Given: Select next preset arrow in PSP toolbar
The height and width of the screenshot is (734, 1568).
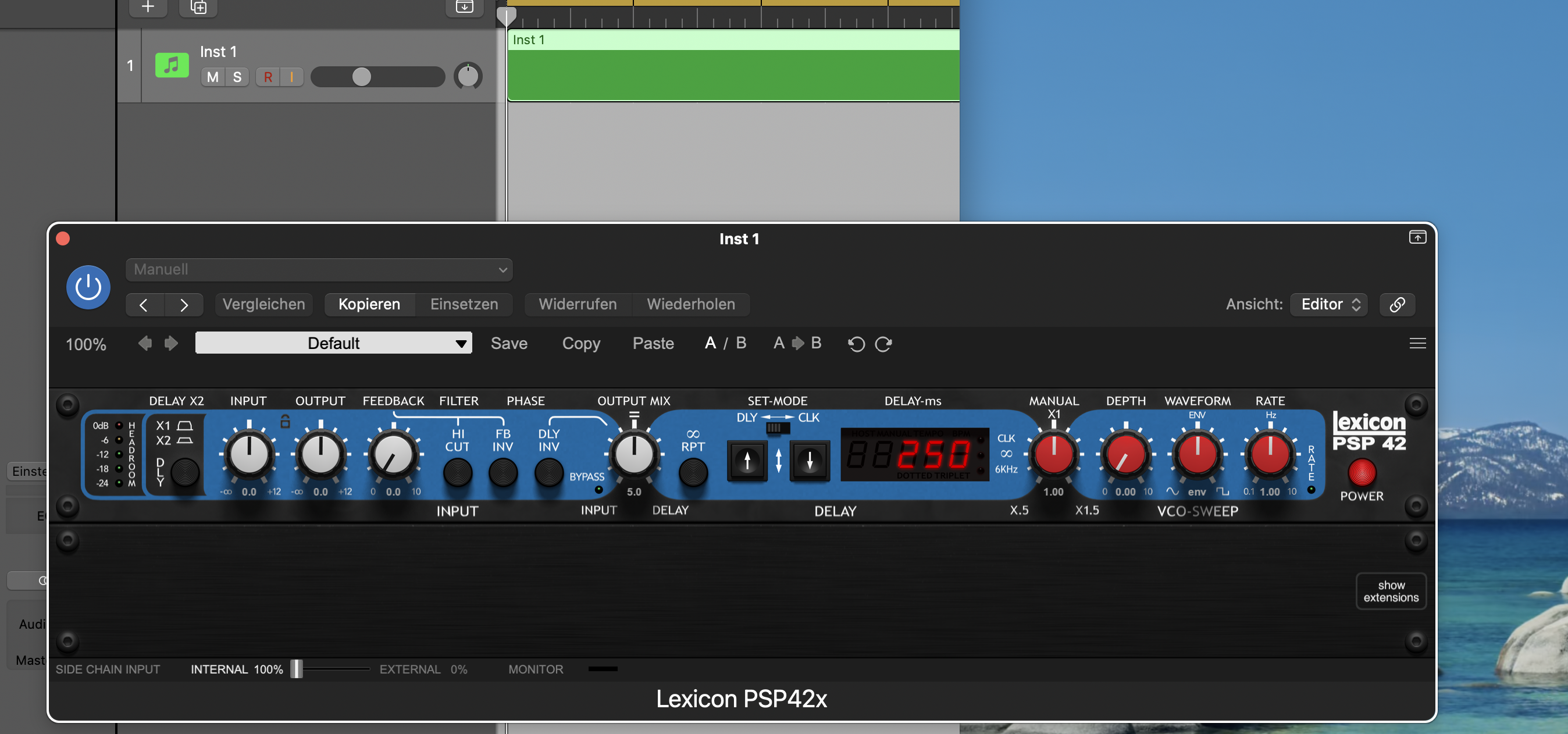Looking at the screenshot, I should pyautogui.click(x=171, y=343).
